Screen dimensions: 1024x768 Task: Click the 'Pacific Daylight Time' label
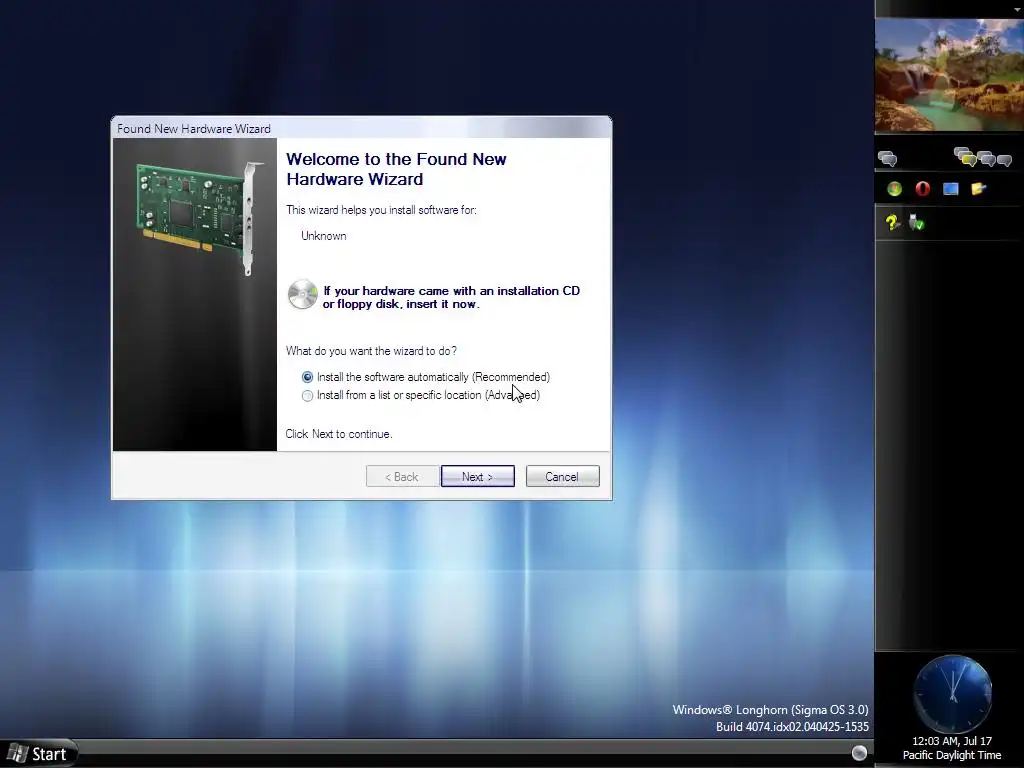coord(952,756)
